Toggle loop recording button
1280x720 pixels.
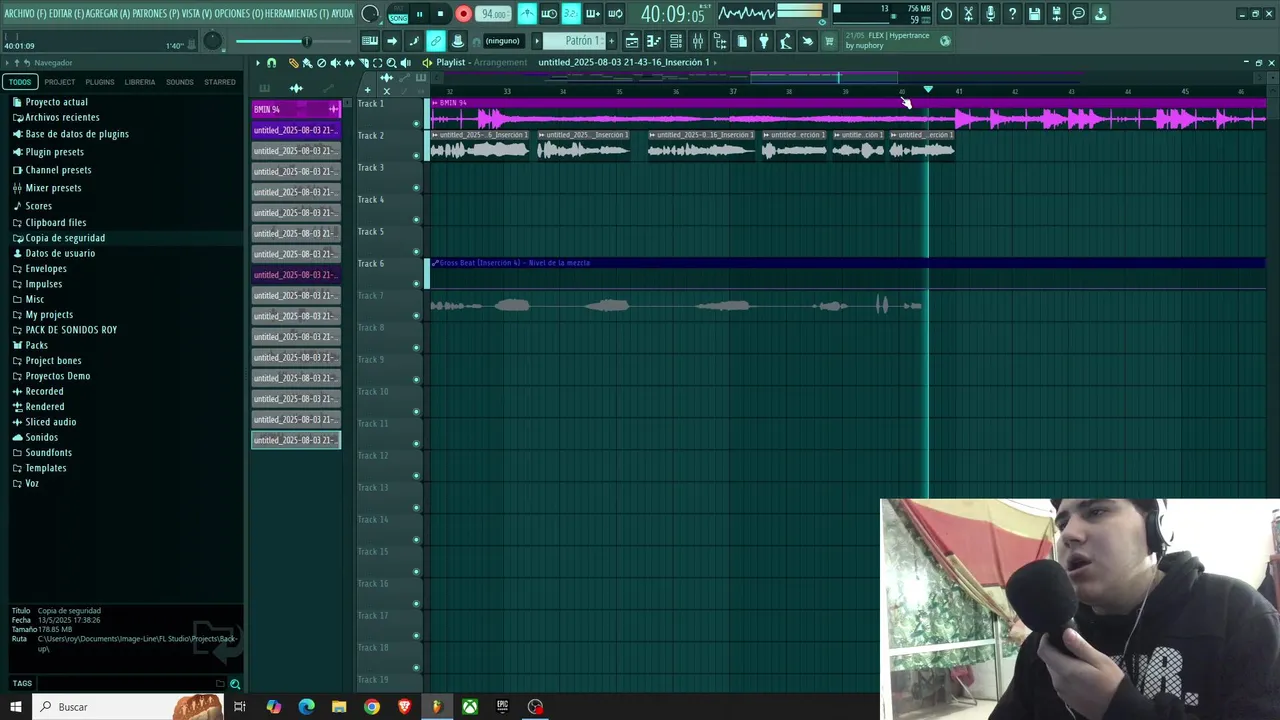(615, 14)
